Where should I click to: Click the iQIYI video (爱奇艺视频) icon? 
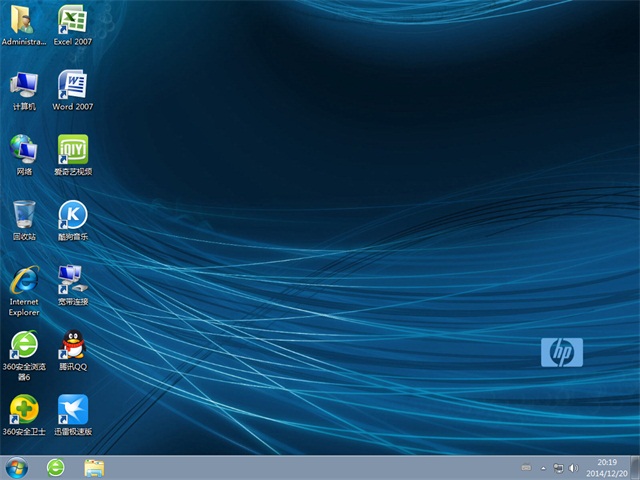coord(72,149)
